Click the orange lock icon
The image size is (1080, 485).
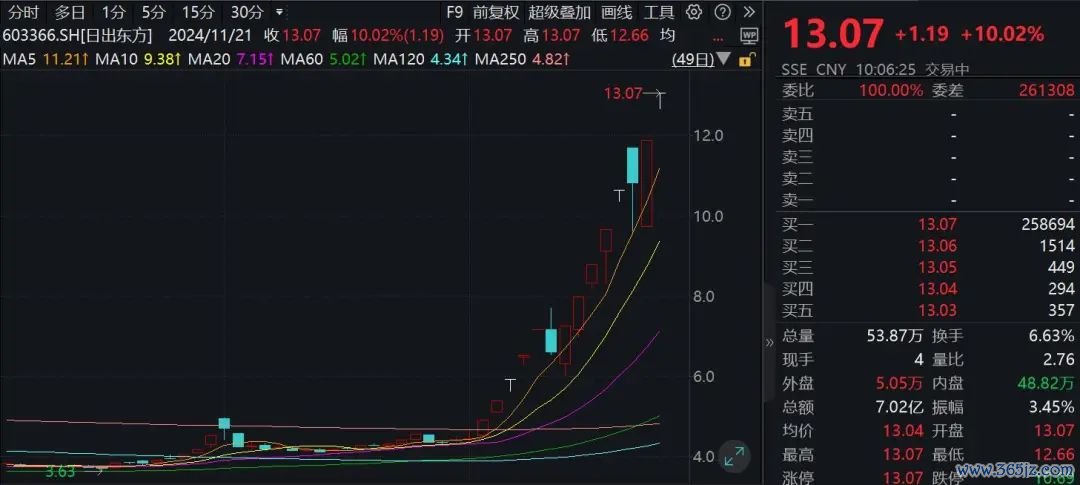pos(748,59)
